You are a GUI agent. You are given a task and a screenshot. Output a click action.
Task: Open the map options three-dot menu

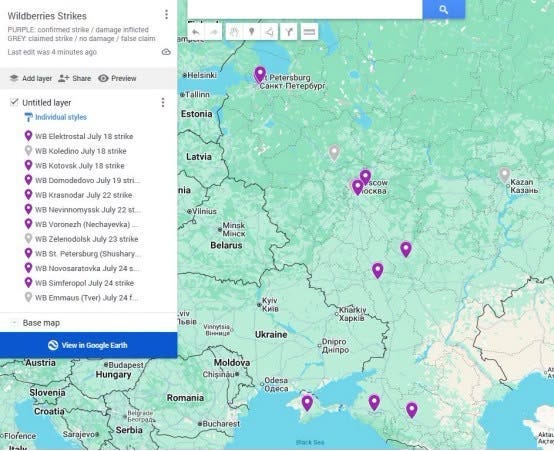(166, 14)
